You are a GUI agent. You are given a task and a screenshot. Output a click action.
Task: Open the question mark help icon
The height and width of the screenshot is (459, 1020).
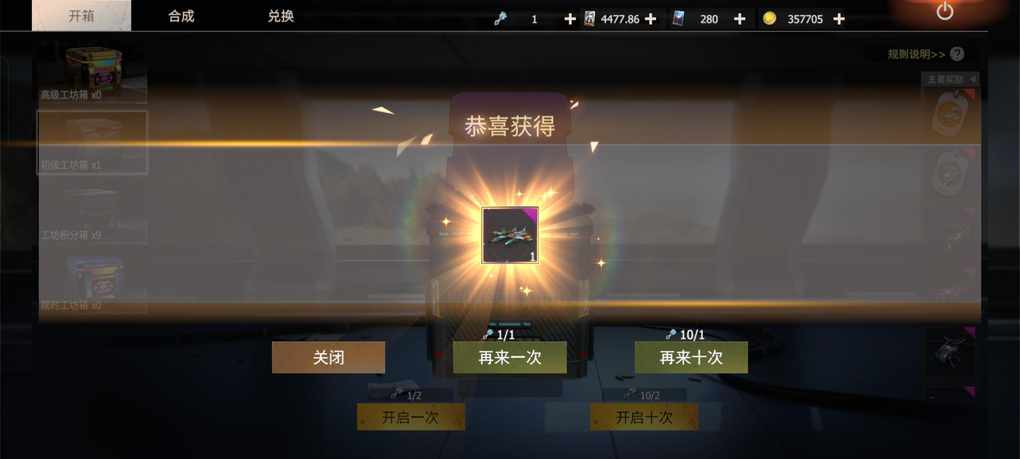[957, 55]
